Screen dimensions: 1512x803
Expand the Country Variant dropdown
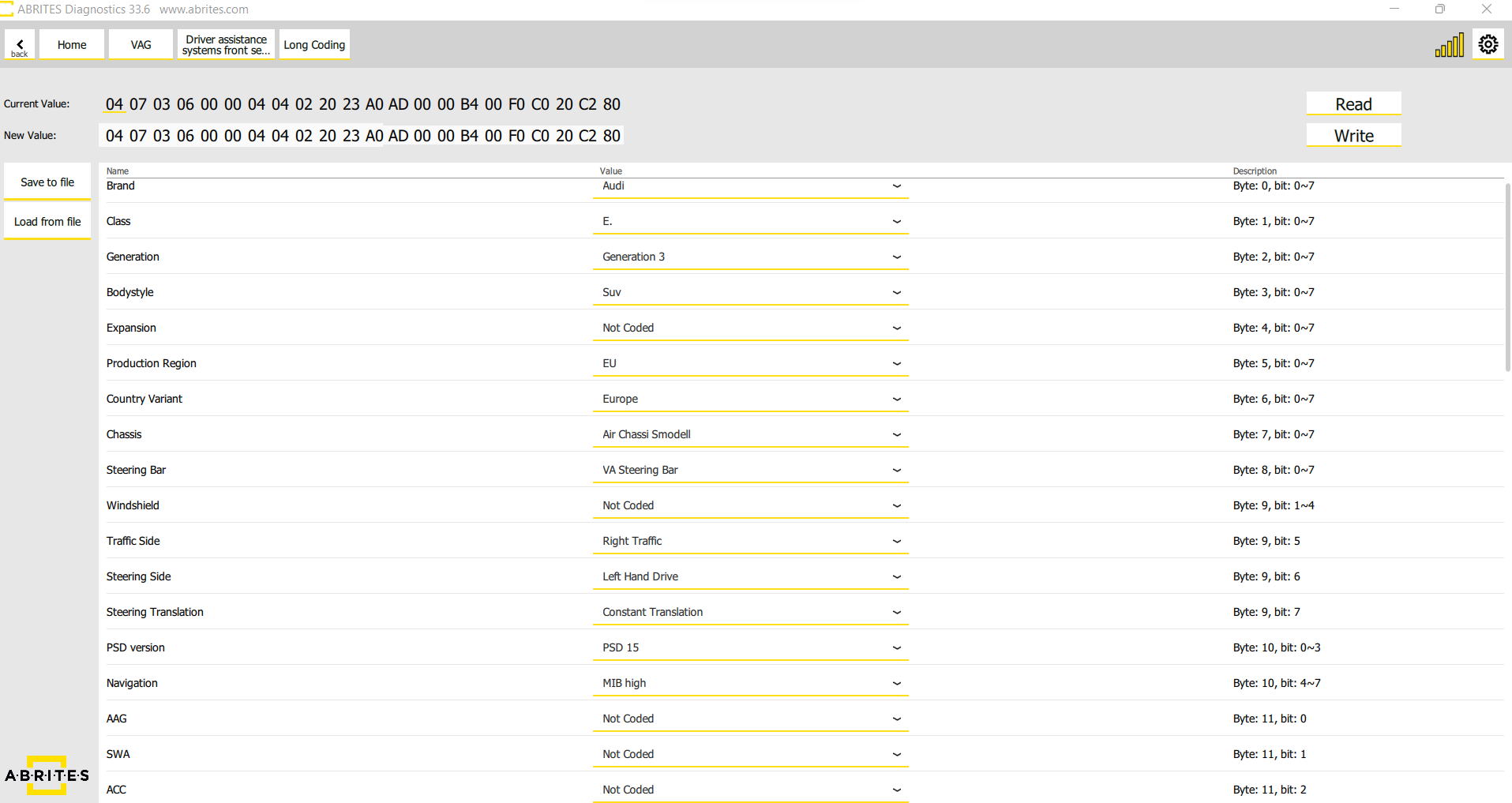pyautogui.click(x=751, y=400)
